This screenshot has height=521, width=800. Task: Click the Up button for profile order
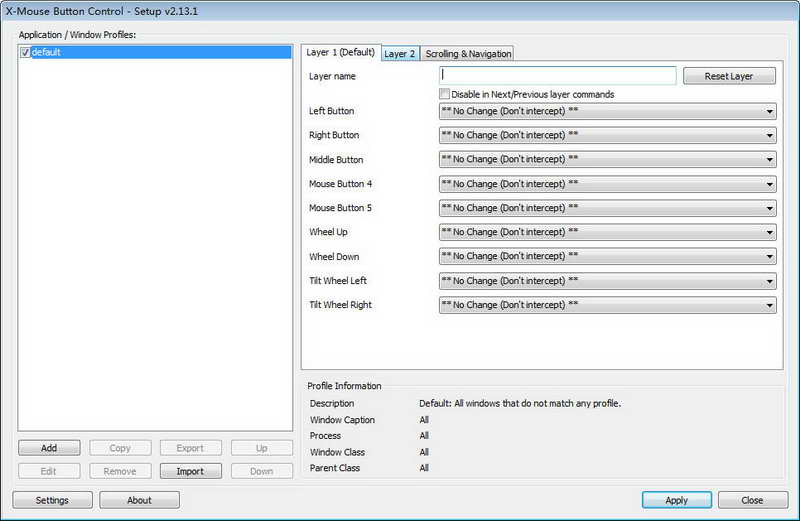262,448
